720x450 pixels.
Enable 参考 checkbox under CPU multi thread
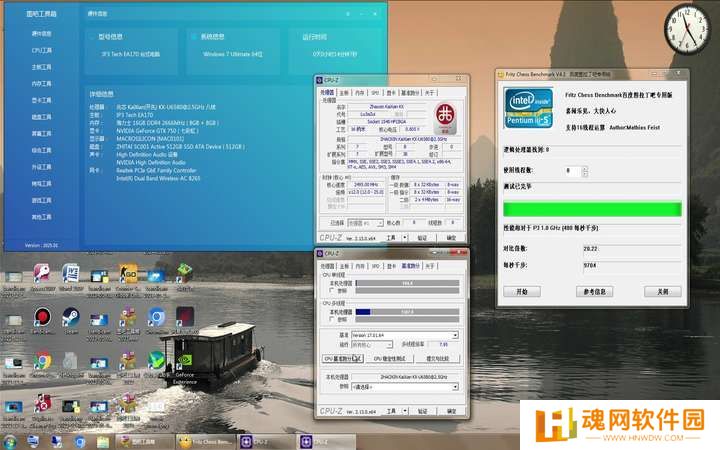point(332,319)
